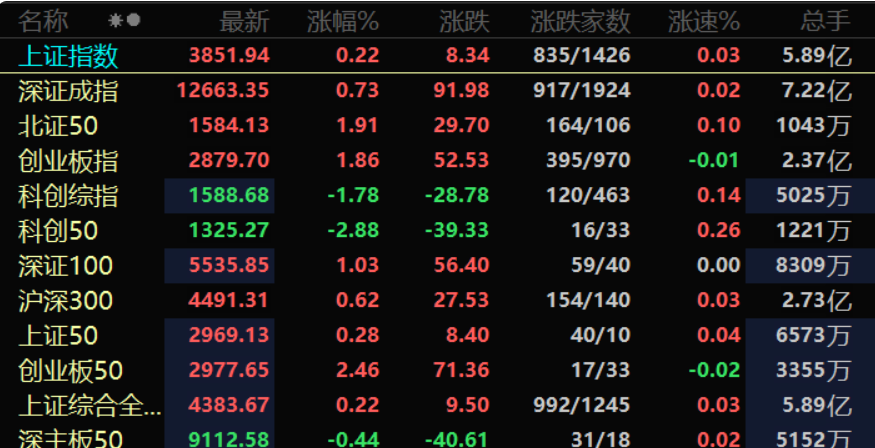
Task: Click the 2.73亿 volume cell
Action: 817,301
